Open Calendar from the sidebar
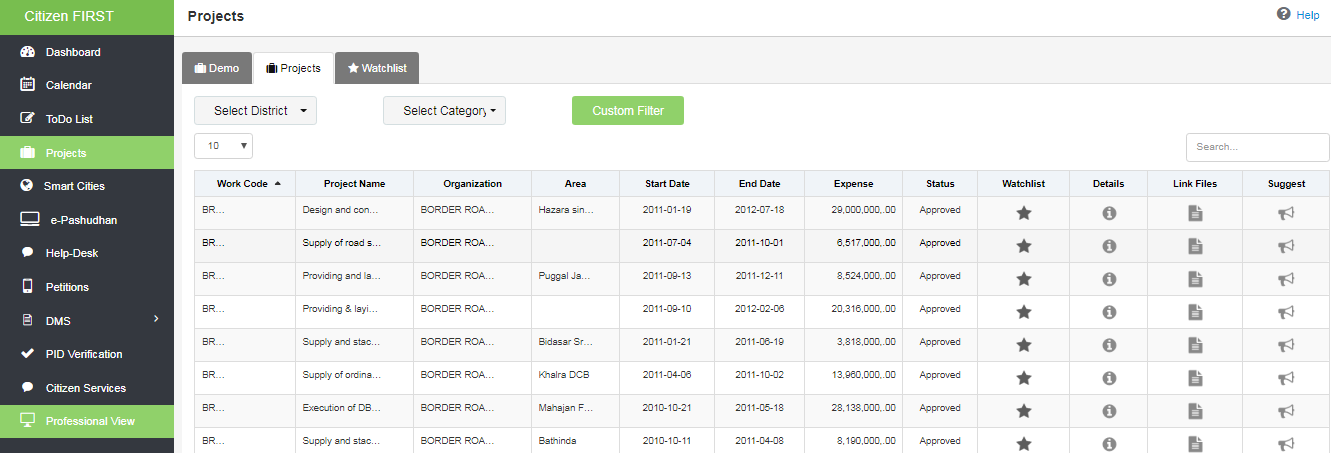The image size is (1331, 453). tap(68, 85)
